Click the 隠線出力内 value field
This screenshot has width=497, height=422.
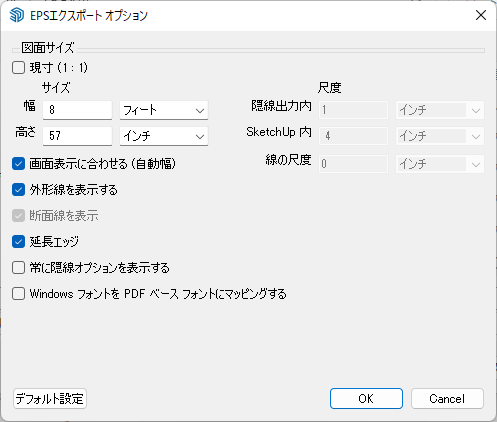[x=353, y=110]
